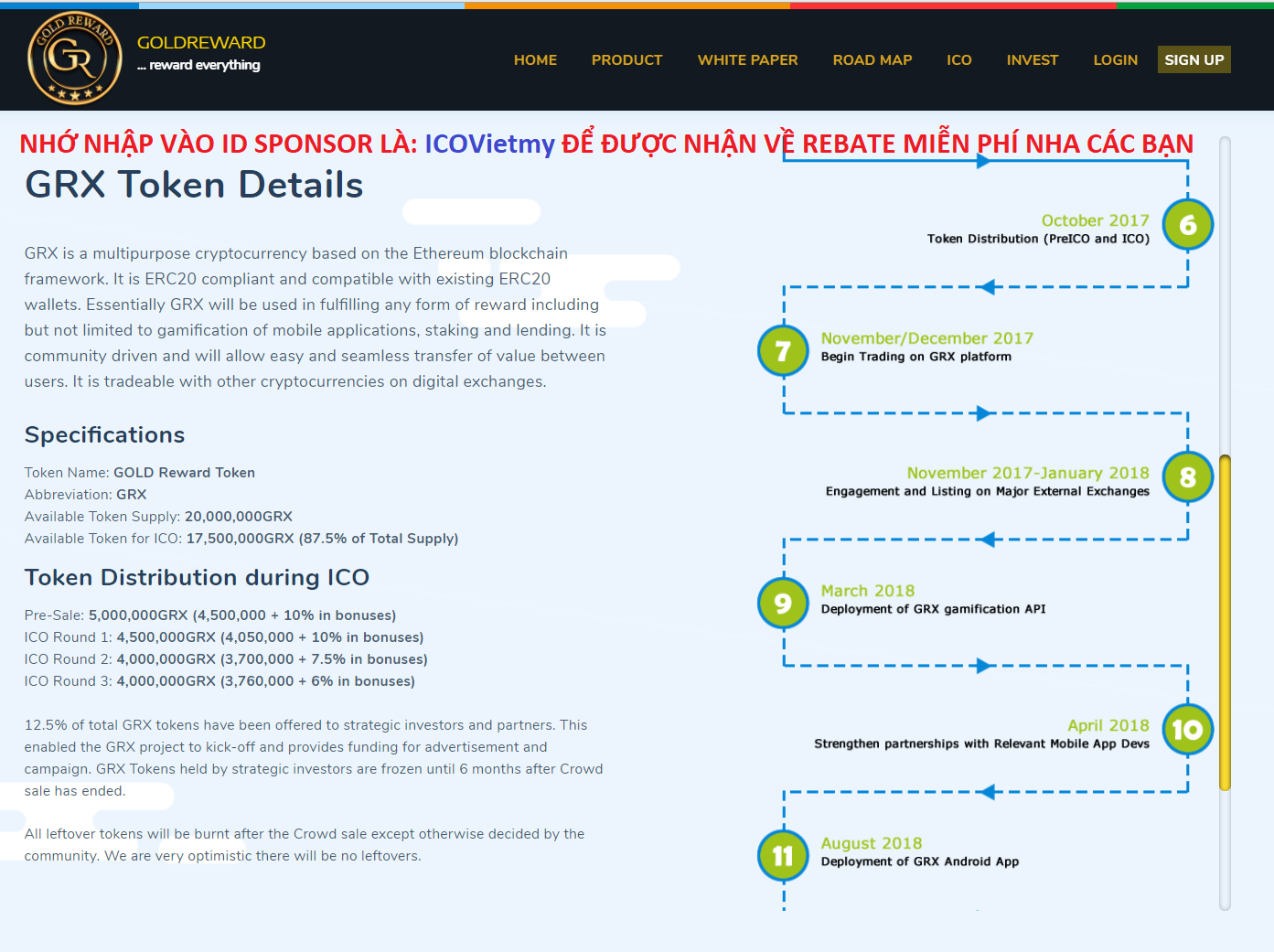
Task: Select roadmap milestone number 9
Action: pyautogui.click(x=783, y=604)
